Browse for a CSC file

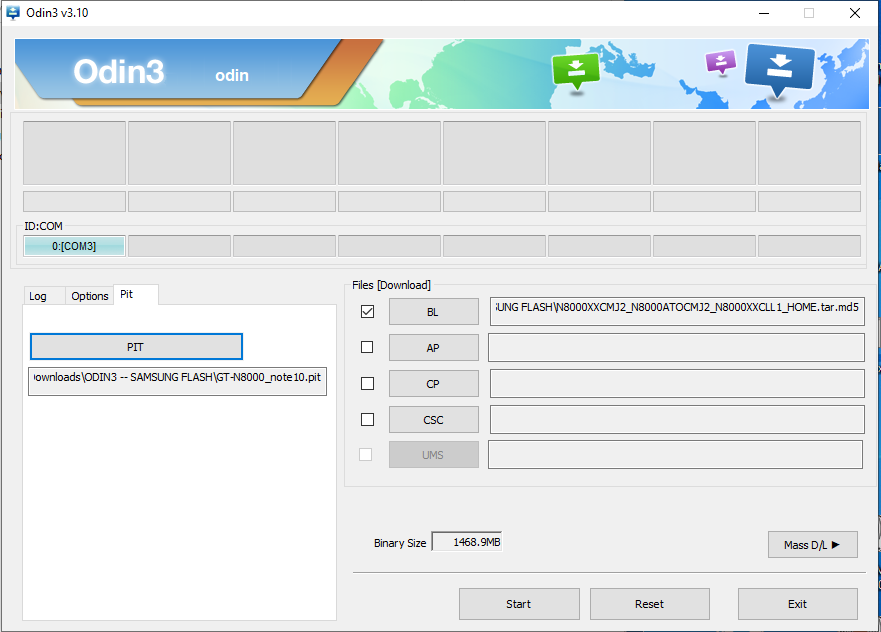pos(434,420)
